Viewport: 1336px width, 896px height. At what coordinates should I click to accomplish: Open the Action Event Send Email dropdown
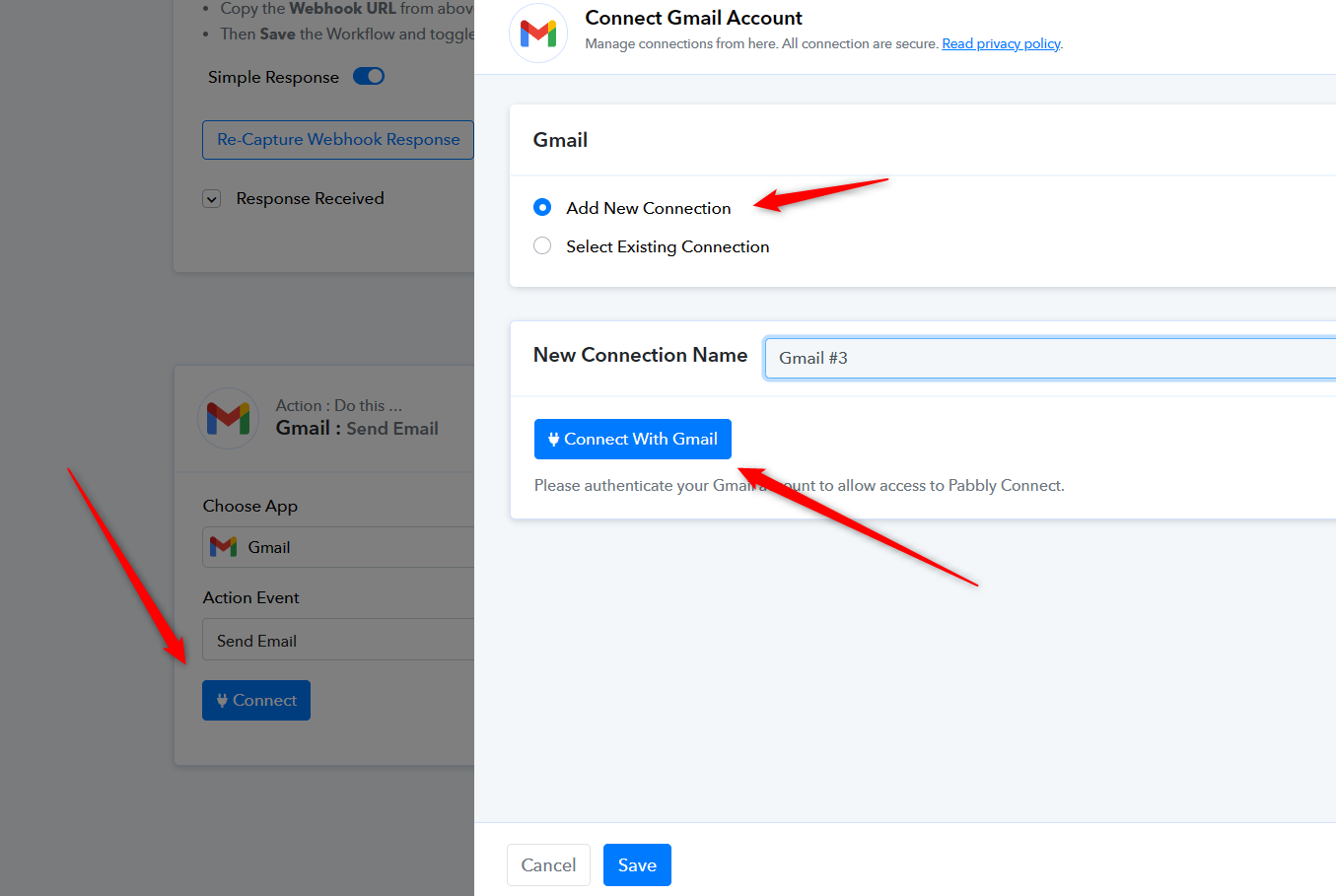[338, 640]
